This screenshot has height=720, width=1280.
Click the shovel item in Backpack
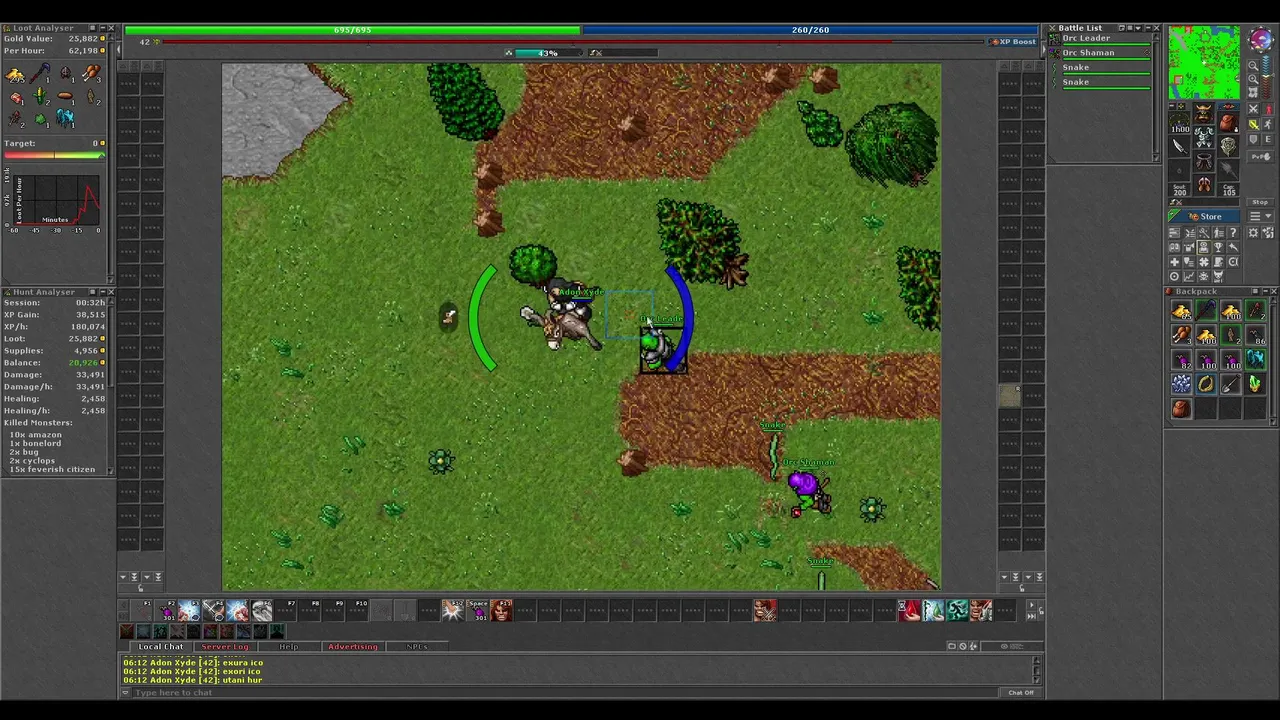[x=1231, y=384]
